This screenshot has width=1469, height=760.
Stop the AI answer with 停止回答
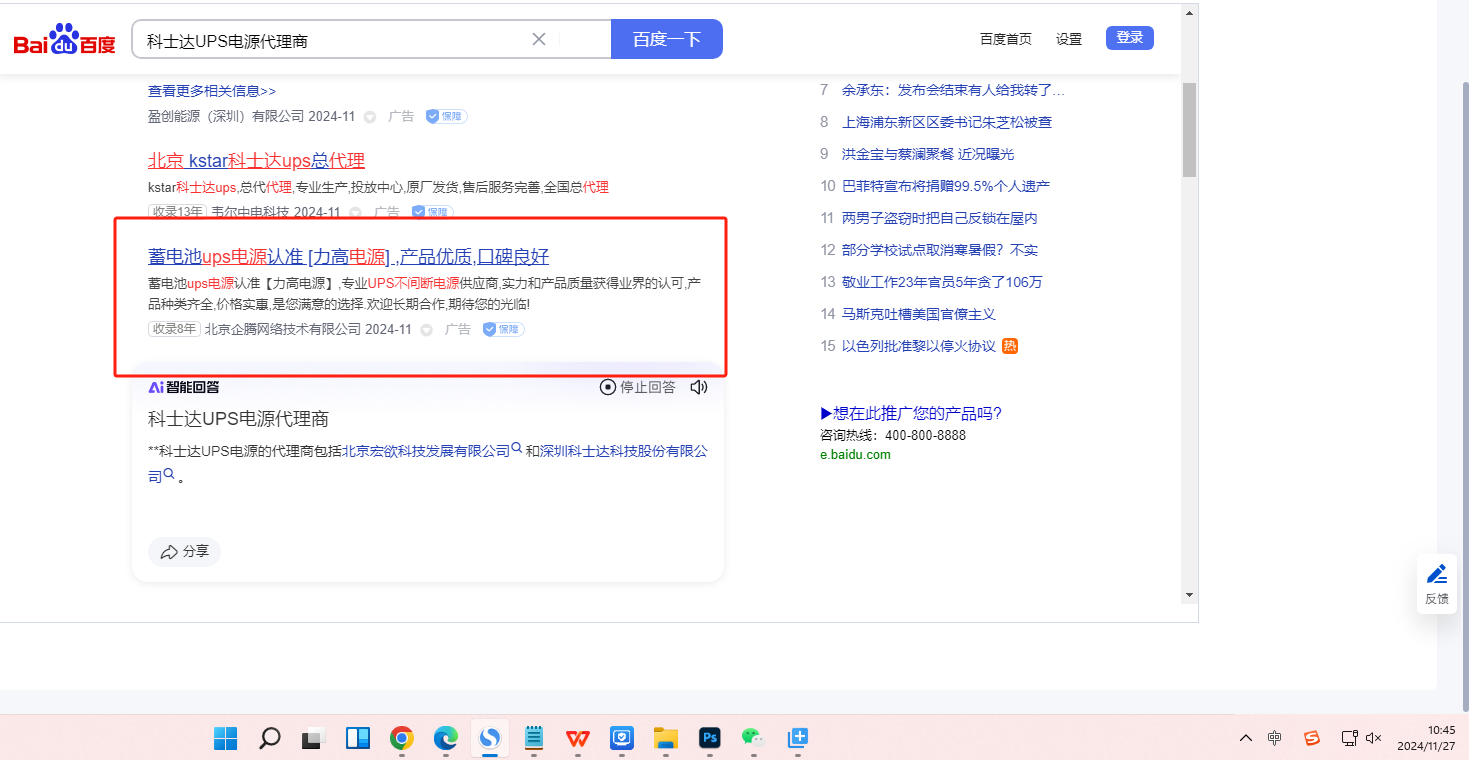click(x=637, y=387)
